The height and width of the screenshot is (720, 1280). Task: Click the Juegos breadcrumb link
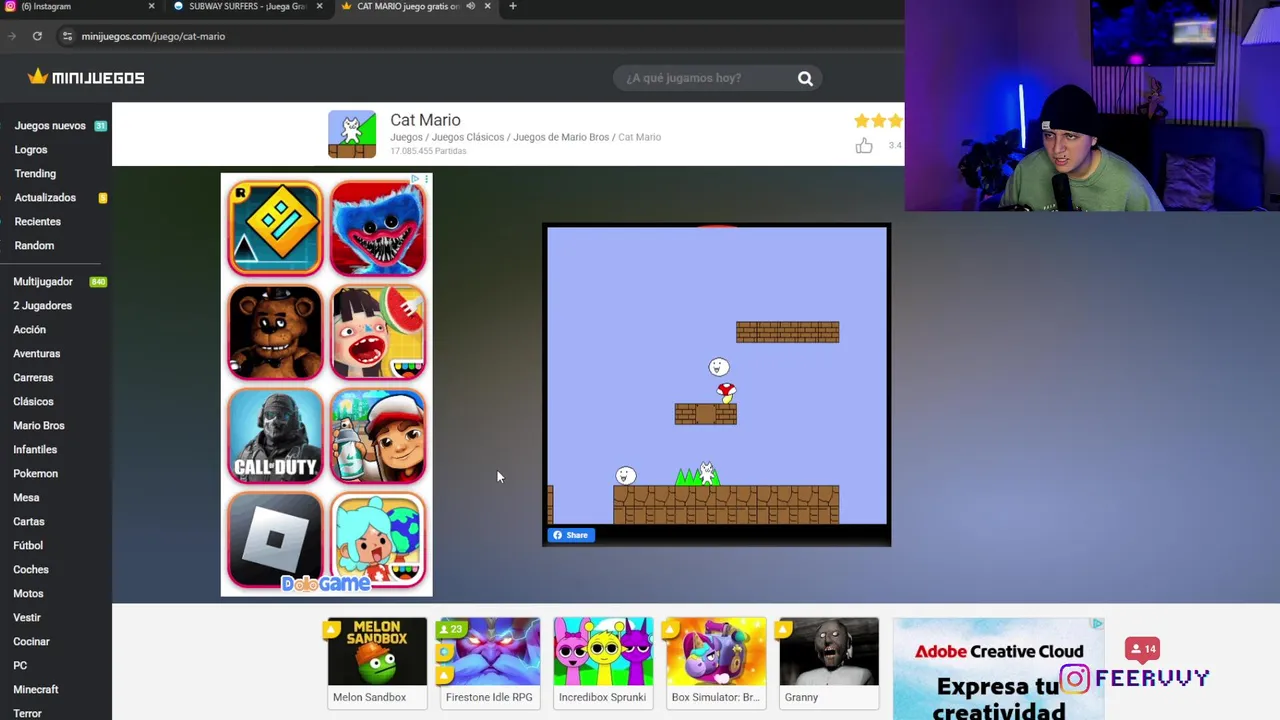[x=406, y=137]
